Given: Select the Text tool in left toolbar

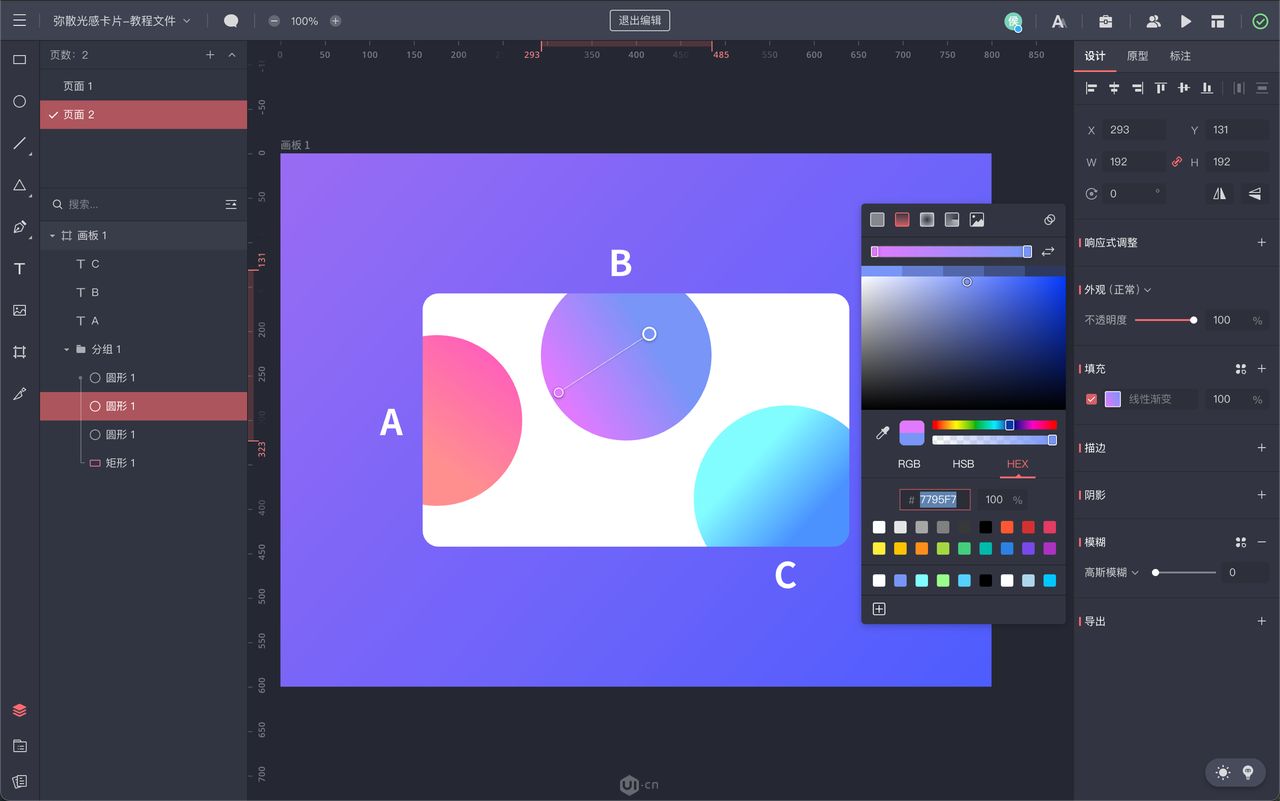Looking at the screenshot, I should click(x=19, y=269).
